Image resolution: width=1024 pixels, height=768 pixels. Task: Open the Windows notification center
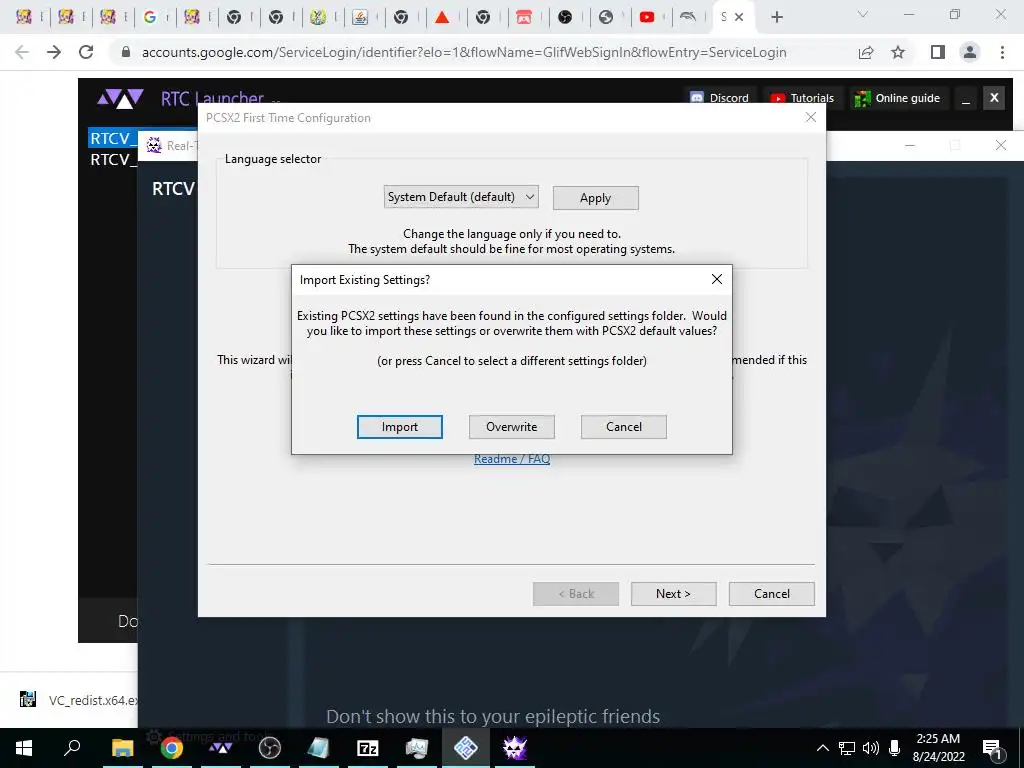tap(992, 748)
